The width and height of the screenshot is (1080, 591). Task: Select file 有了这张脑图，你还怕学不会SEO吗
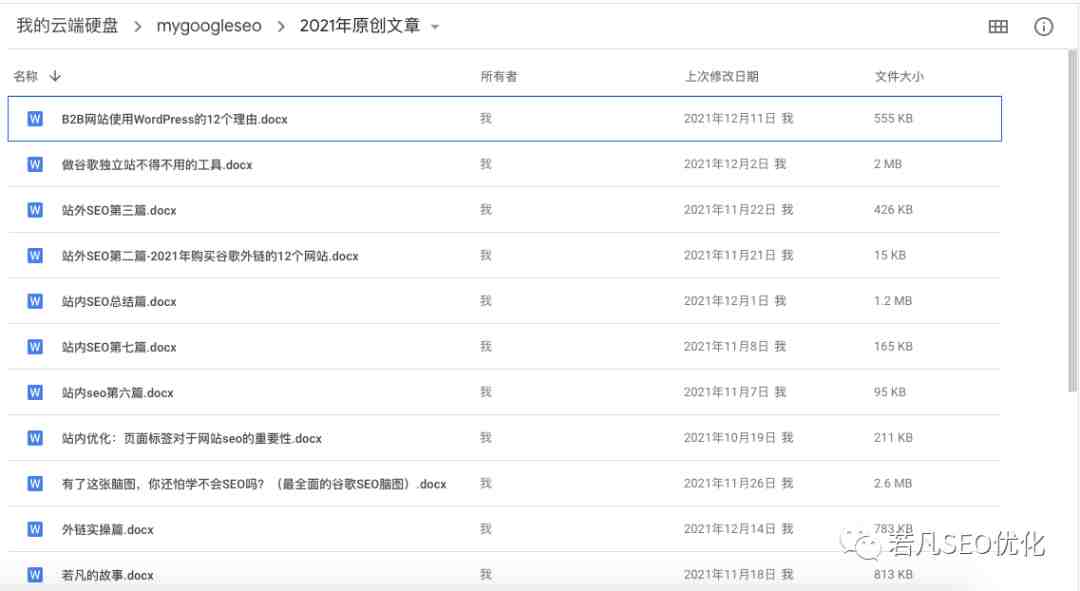point(254,484)
